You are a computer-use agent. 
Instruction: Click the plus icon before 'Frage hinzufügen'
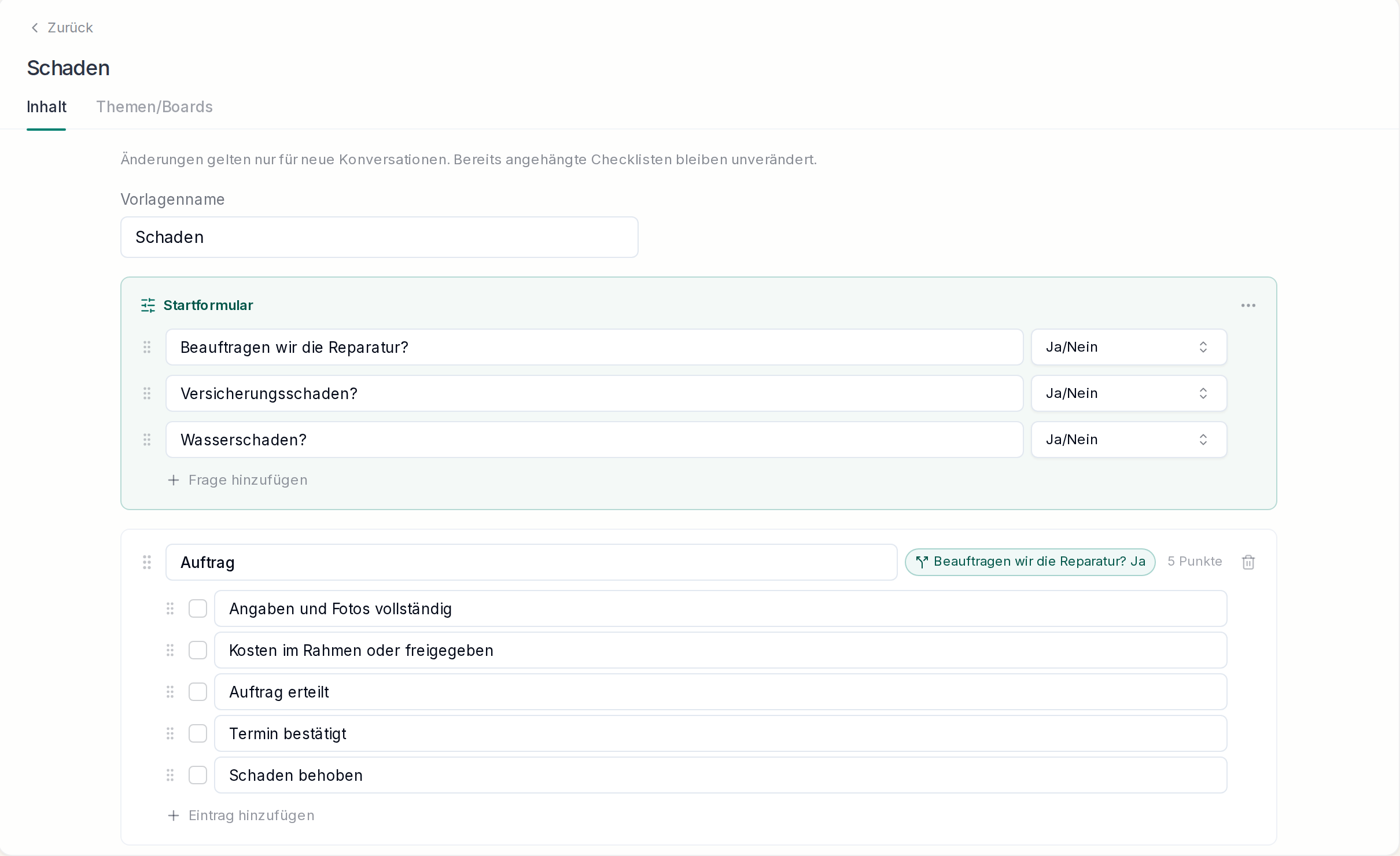click(x=173, y=480)
